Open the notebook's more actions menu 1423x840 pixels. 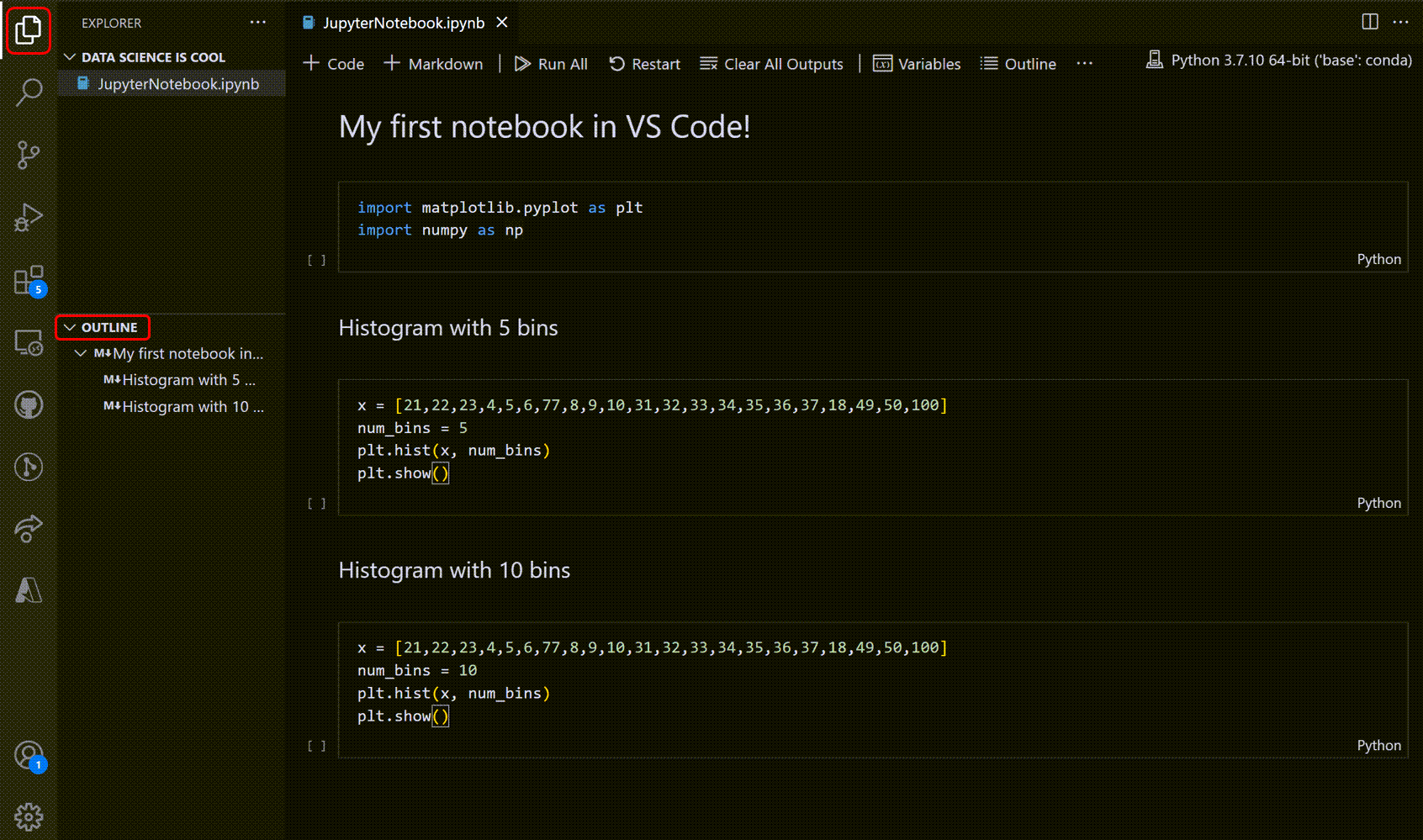1084,63
